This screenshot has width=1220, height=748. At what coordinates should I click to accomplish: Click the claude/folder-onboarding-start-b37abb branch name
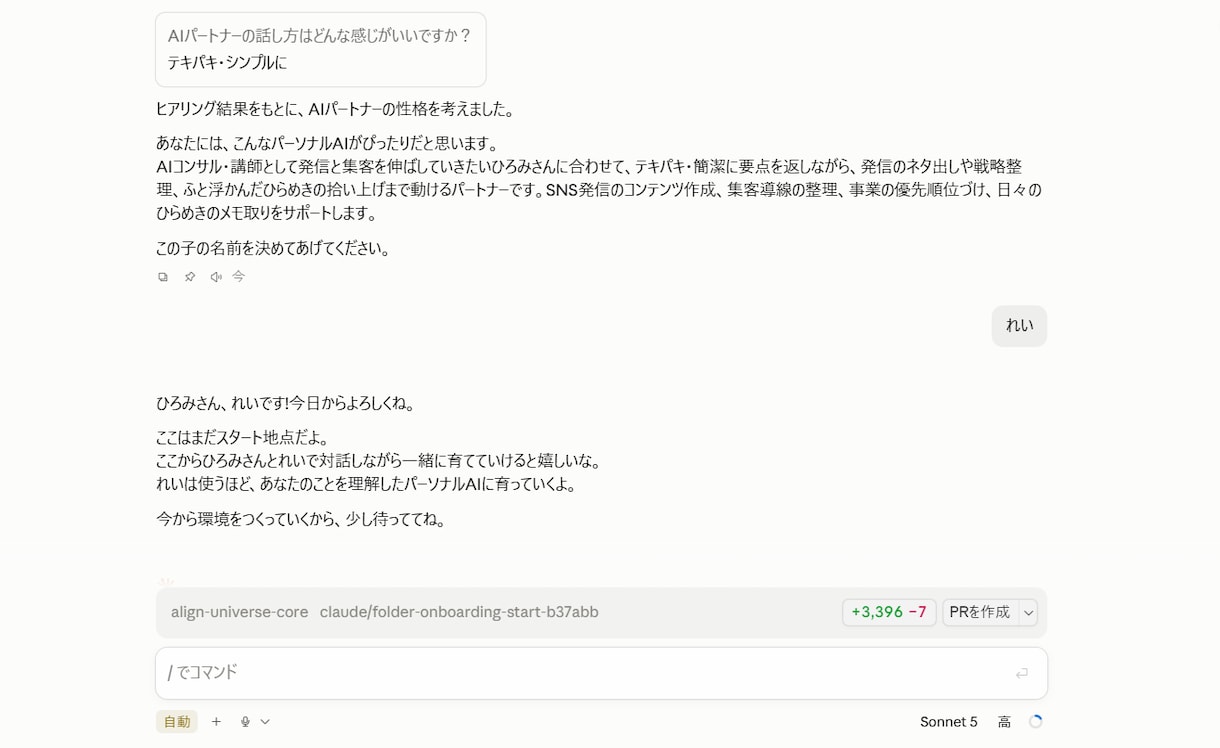click(459, 612)
